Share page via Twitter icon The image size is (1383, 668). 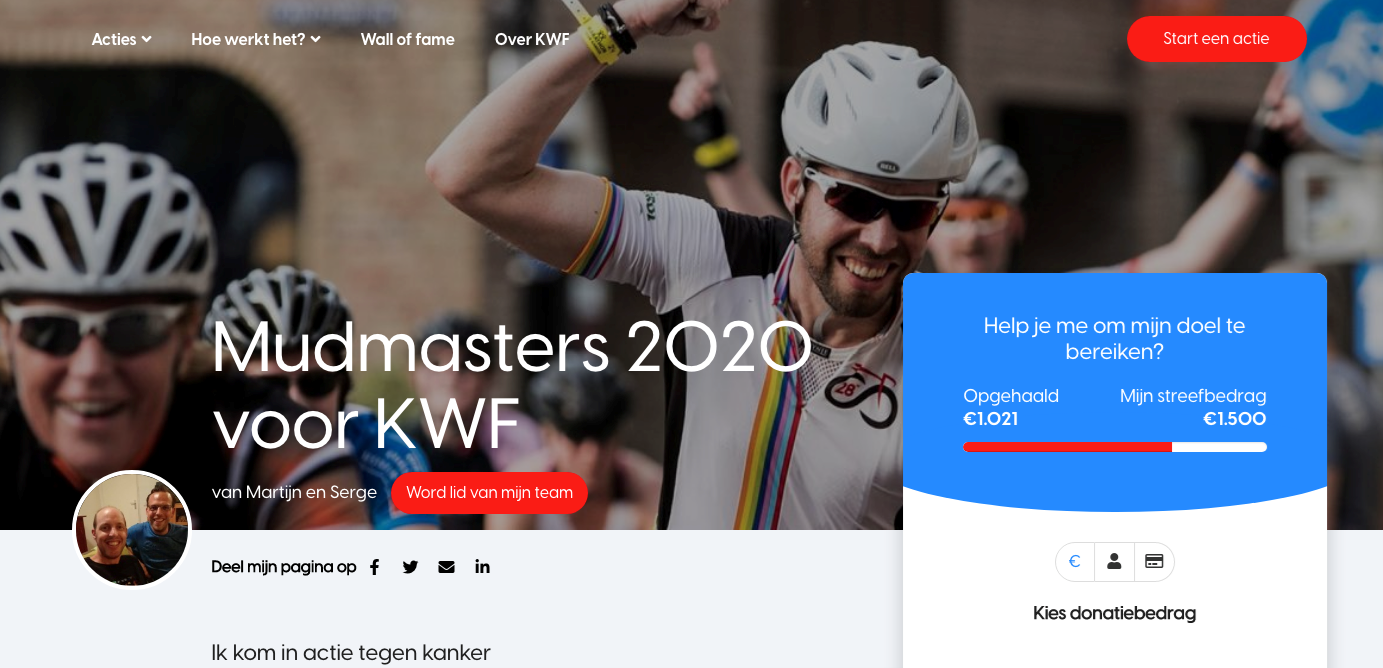[410, 567]
